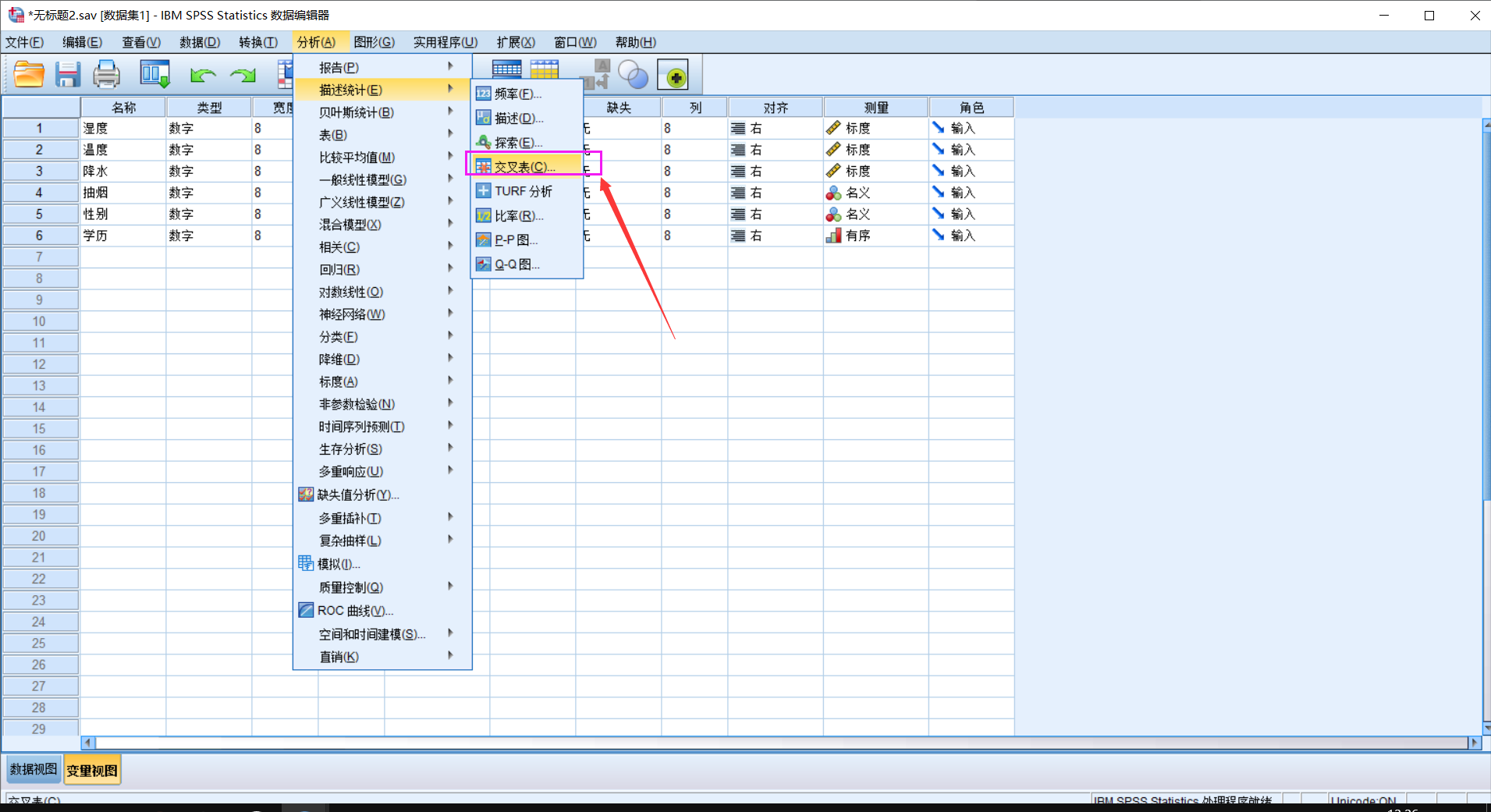The width and height of the screenshot is (1491, 812).
Task: Expand the 相关(C) submenu
Action: click(x=382, y=247)
